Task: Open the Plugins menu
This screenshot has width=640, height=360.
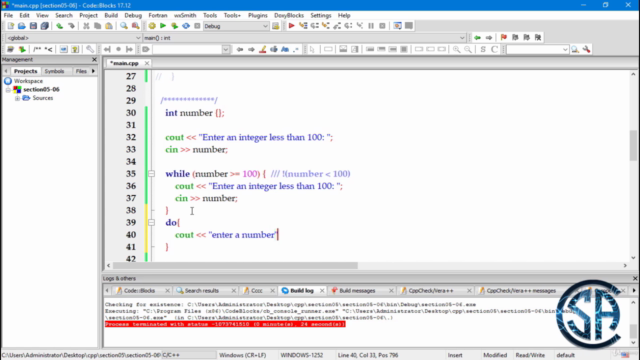Action: pyautogui.click(x=258, y=15)
